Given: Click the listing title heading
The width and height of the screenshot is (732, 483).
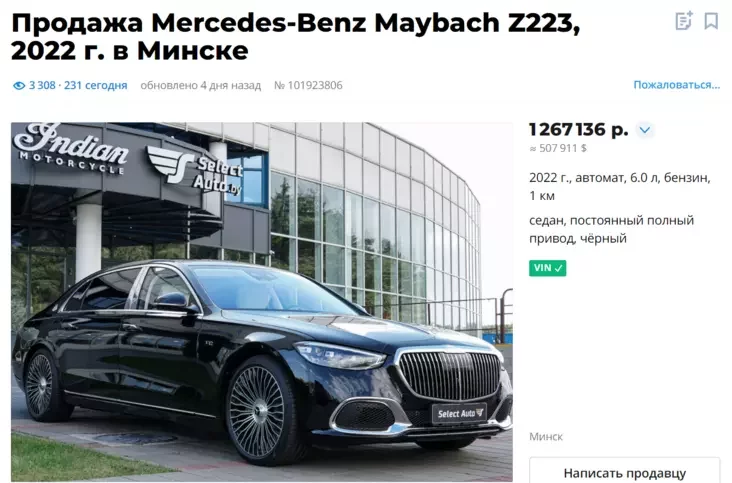Looking at the screenshot, I should click(x=296, y=36).
